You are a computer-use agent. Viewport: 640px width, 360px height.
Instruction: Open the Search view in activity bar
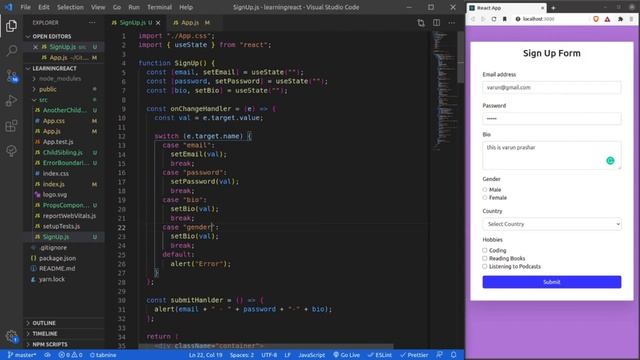pyautogui.click(x=11, y=51)
